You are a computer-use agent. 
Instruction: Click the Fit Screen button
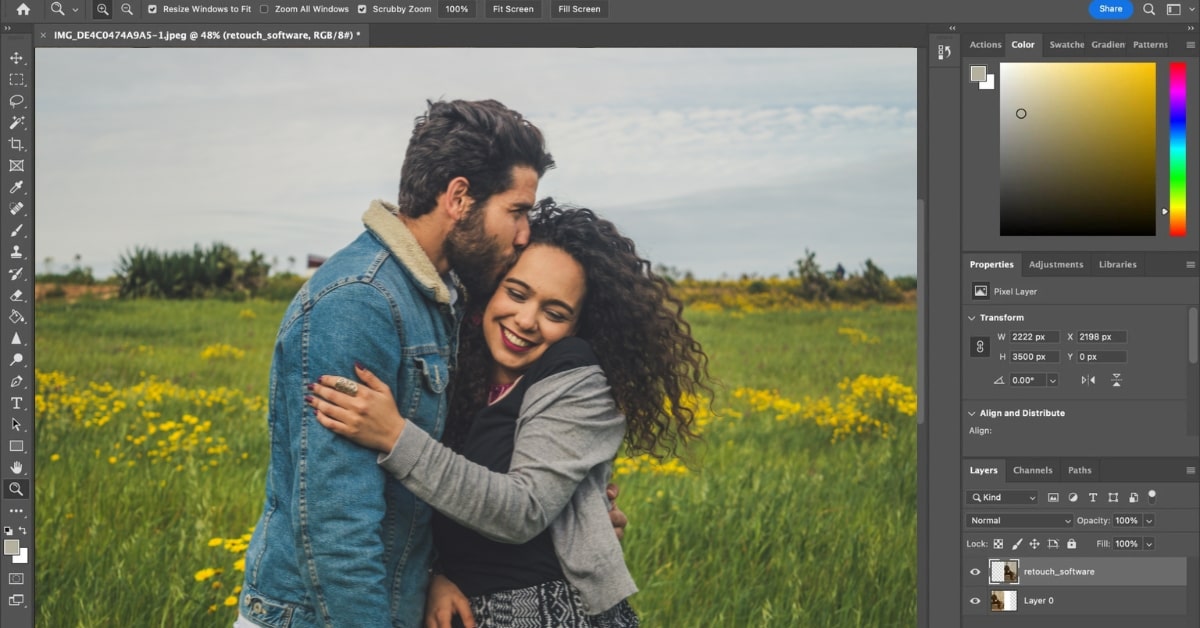[513, 9]
